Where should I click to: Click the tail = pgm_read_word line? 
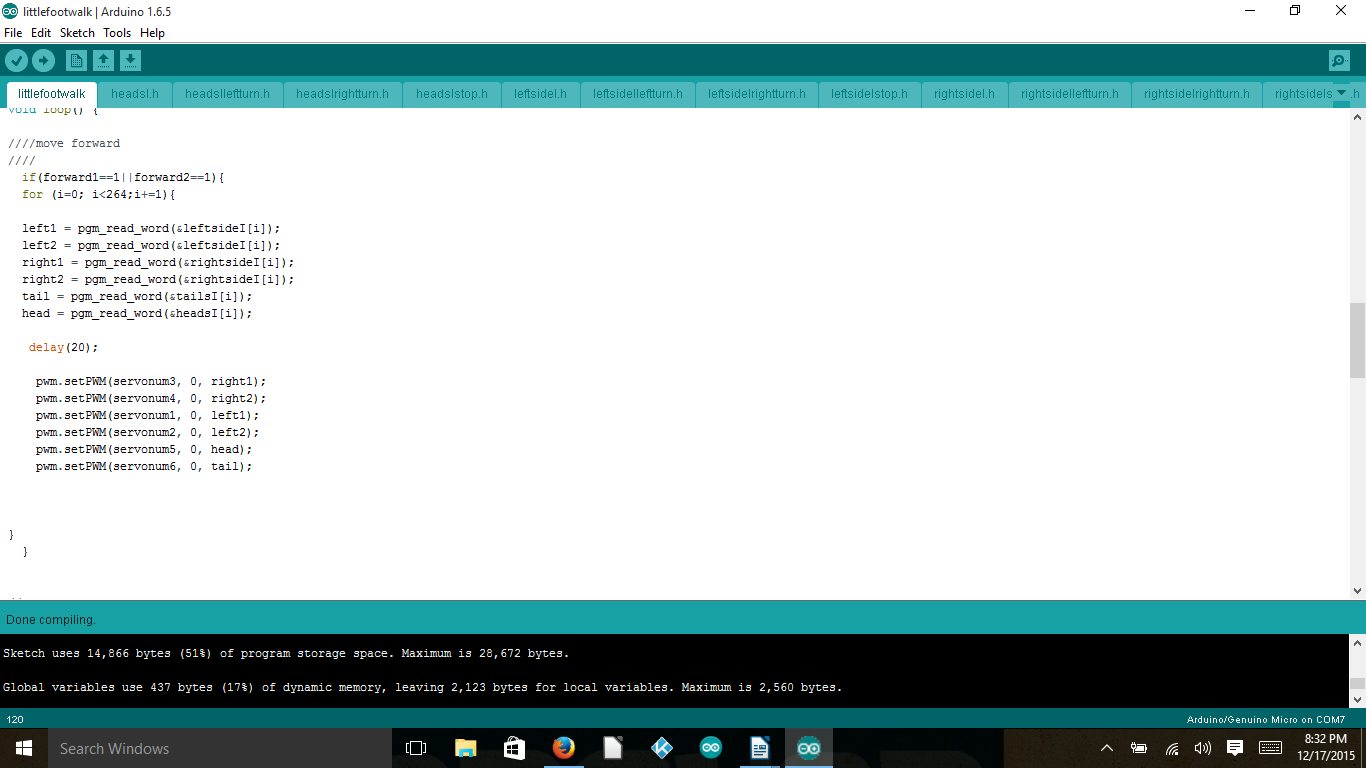click(x=137, y=296)
